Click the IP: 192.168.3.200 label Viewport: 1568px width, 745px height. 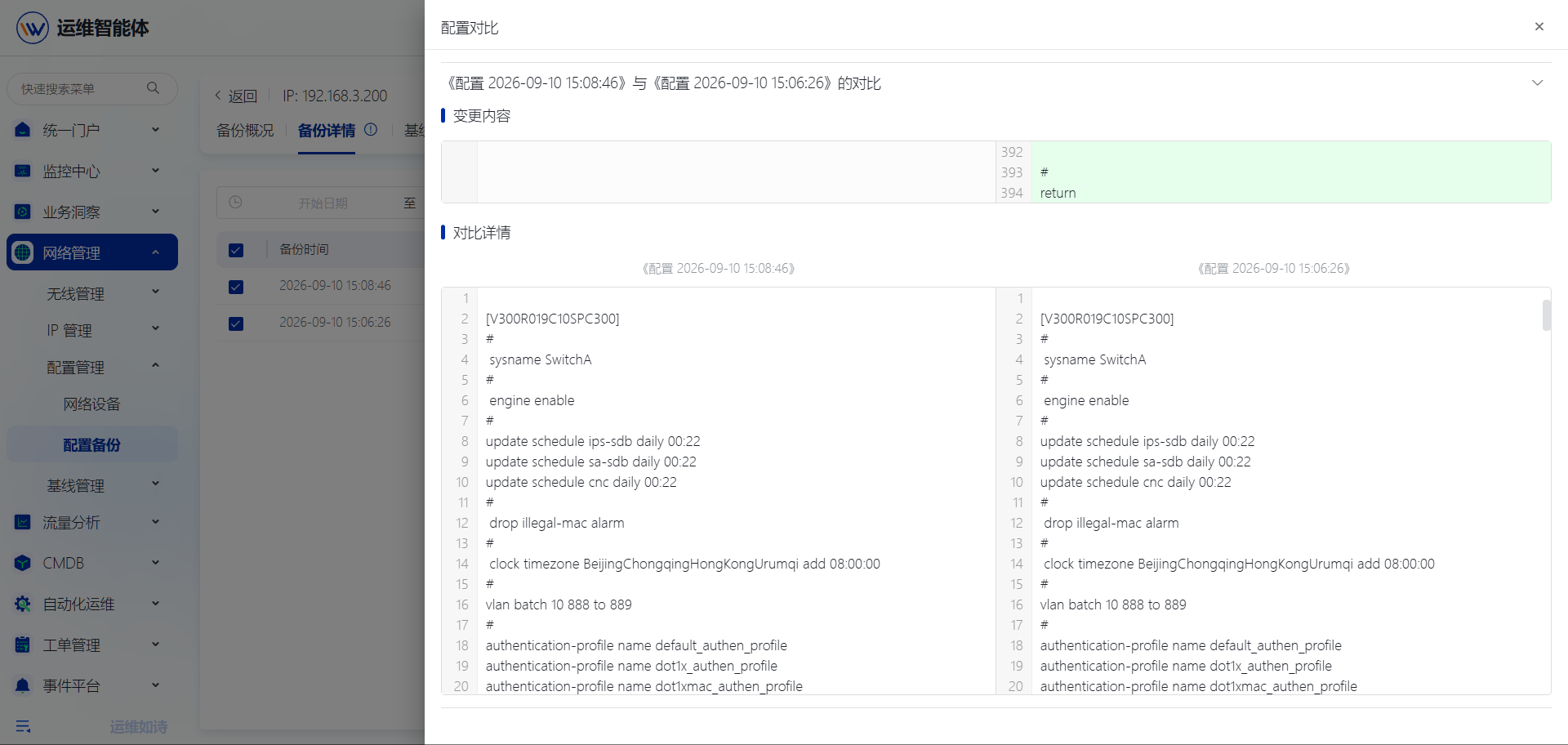pyautogui.click(x=335, y=96)
